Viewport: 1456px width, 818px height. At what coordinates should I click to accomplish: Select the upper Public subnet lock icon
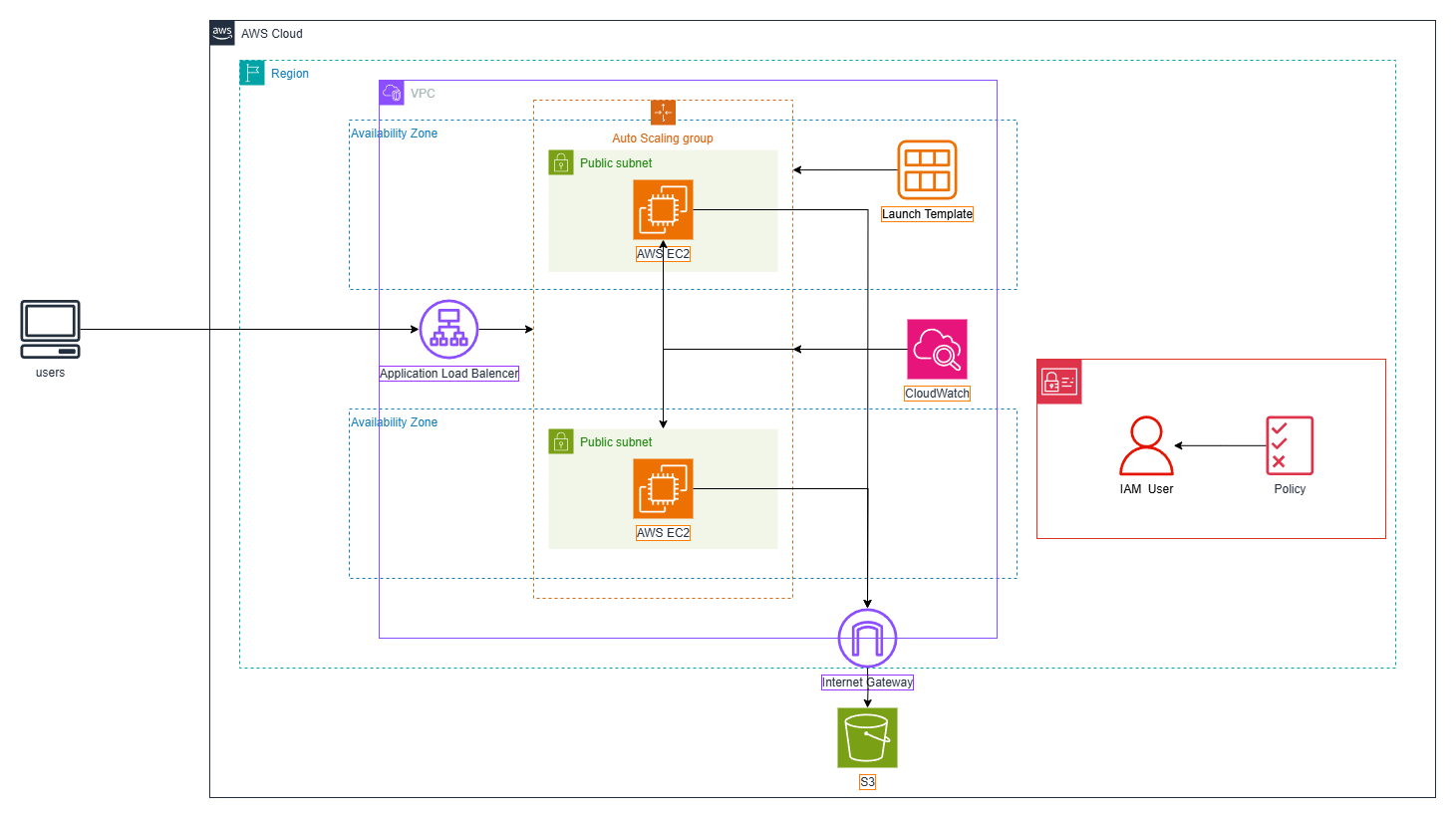(x=561, y=162)
